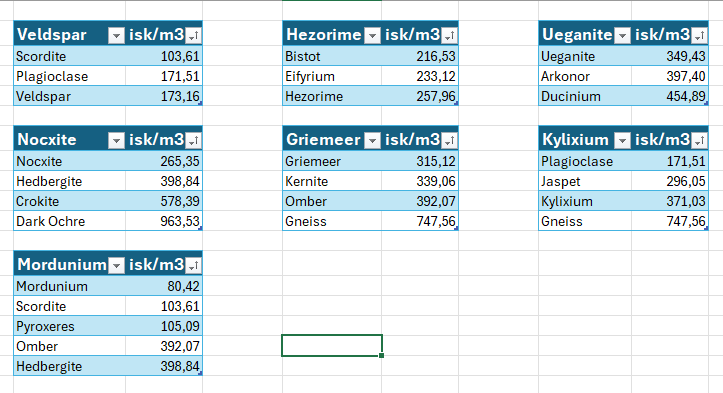Viewport: 723px width, 393px height.
Task: Select the value 257,96 next to Hezorime
Action: (420, 96)
